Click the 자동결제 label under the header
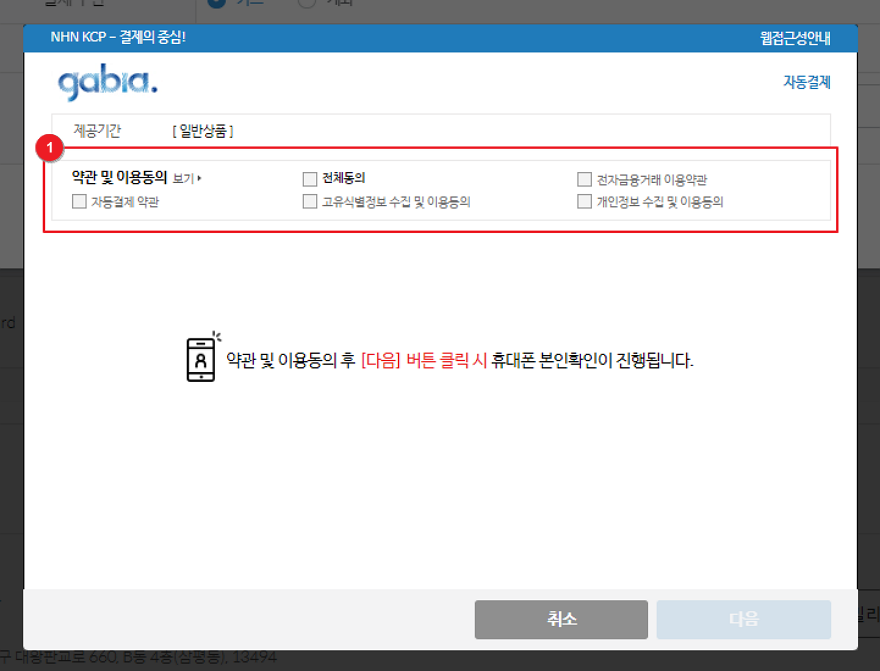This screenshot has height=671, width=880. pos(806,83)
